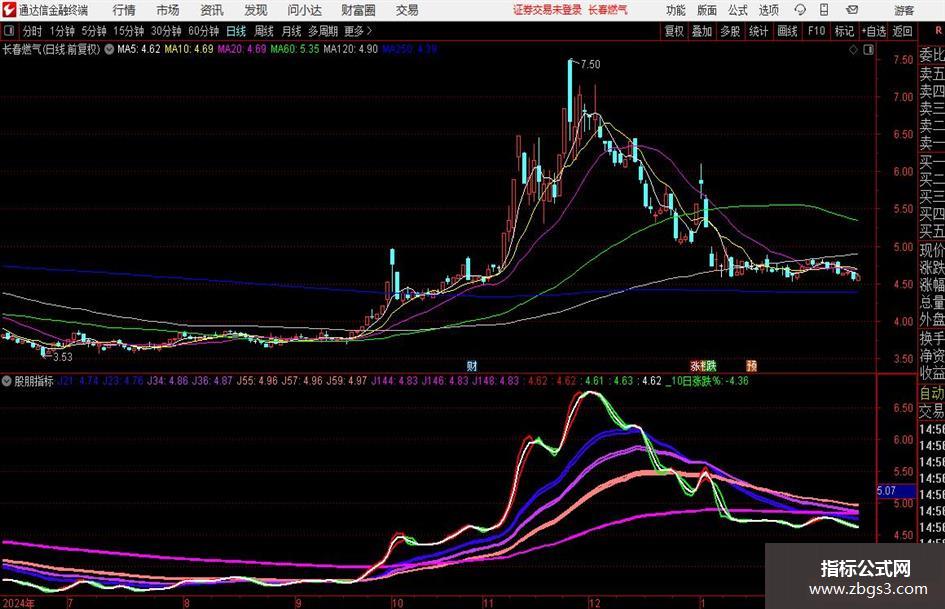Image resolution: width=945 pixels, height=609 pixels.
Task: Open the 行情 menu
Action: pyautogui.click(x=124, y=10)
